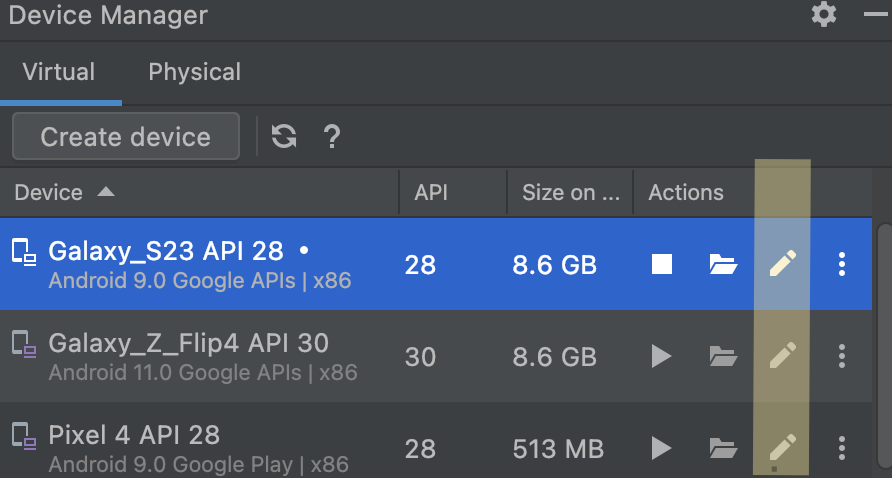Open Device Manager help question mark
Image resolution: width=892 pixels, height=478 pixels.
pyautogui.click(x=333, y=137)
